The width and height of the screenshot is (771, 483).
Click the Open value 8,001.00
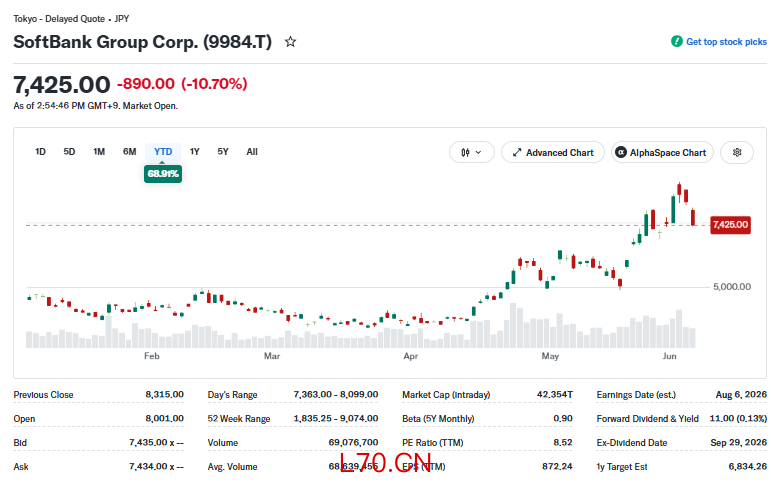(164, 419)
